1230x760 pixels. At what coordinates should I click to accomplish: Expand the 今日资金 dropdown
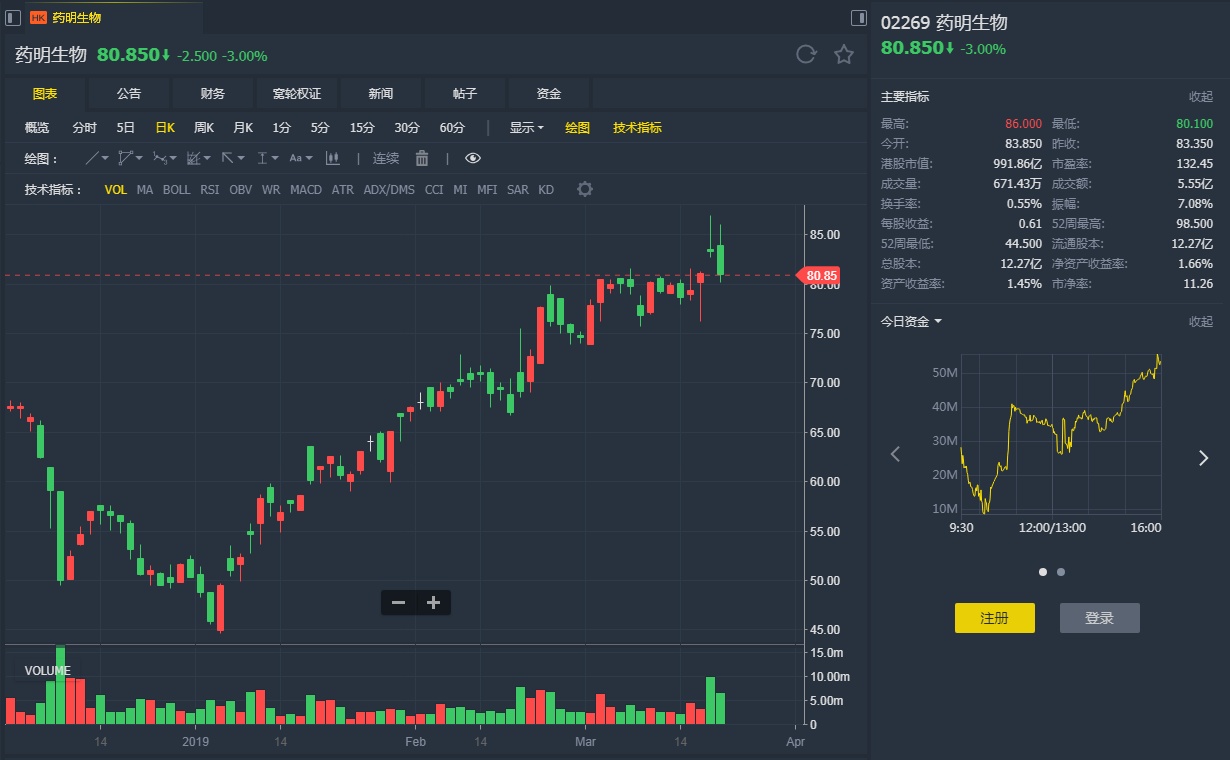(911, 321)
